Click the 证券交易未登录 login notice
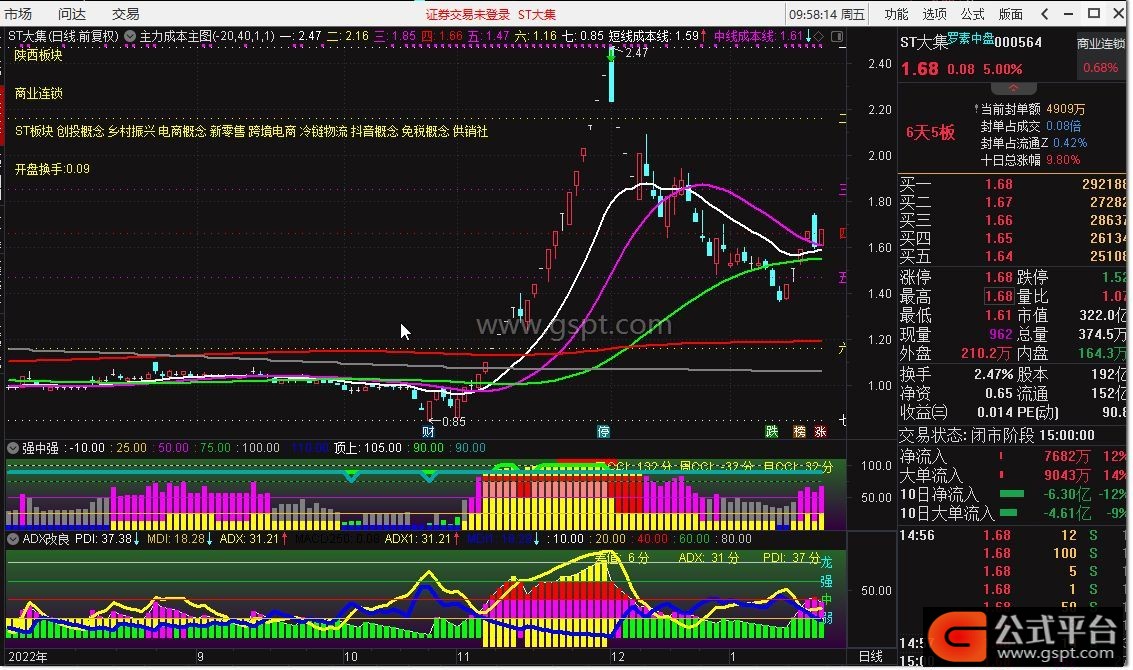Viewport: 1133px width, 670px height. [468, 14]
